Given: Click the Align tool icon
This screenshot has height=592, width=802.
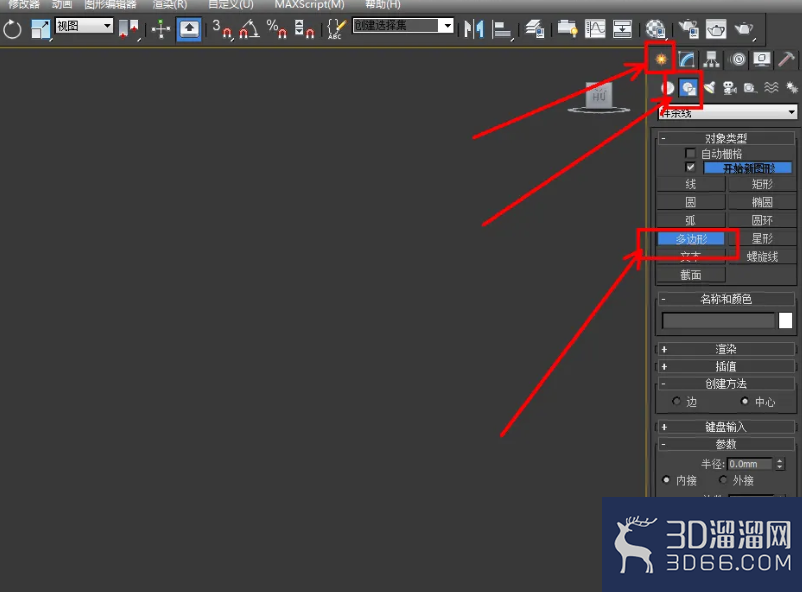Looking at the screenshot, I should click(502, 29).
